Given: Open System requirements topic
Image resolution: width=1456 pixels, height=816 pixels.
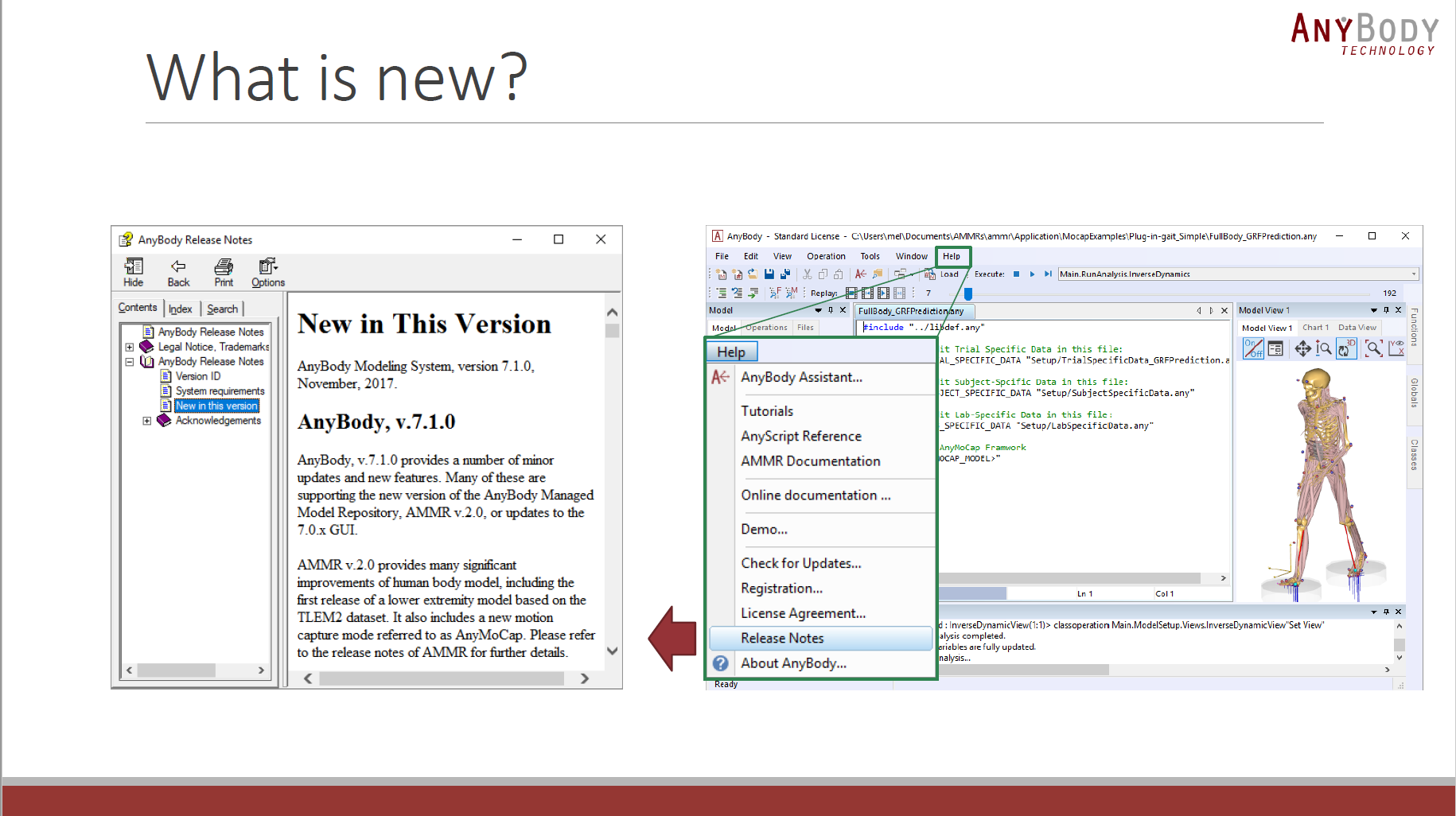Looking at the screenshot, I should pos(220,391).
